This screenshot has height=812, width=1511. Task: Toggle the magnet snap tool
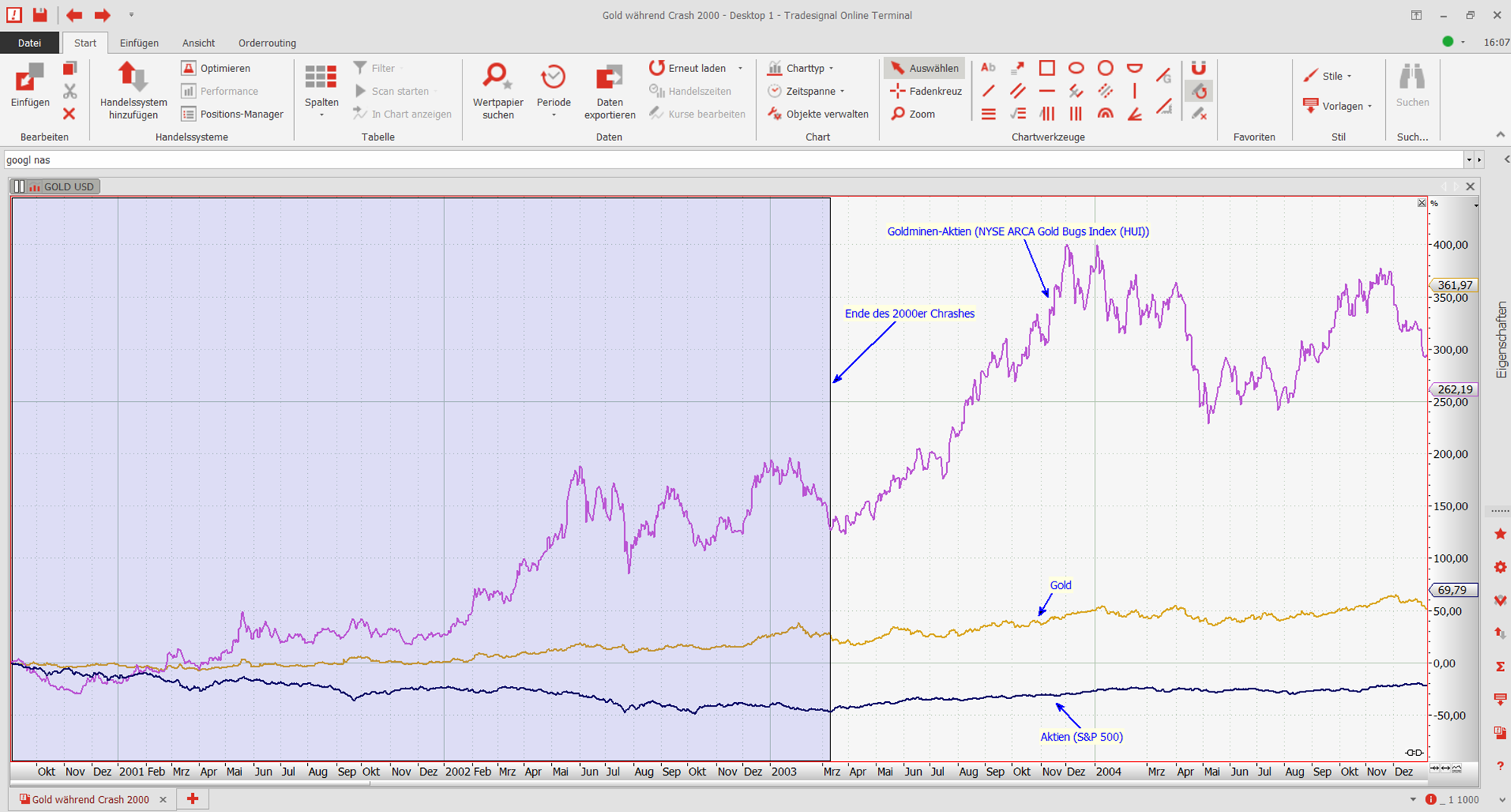click(x=1199, y=68)
